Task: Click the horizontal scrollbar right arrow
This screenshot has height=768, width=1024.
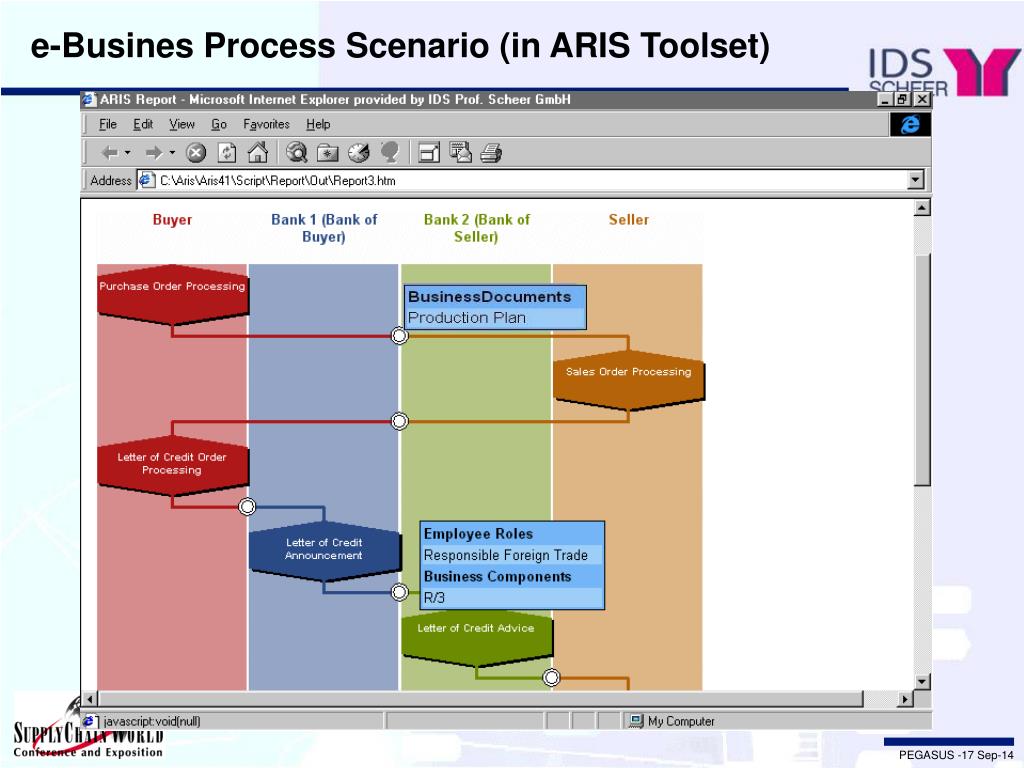Action: click(905, 699)
